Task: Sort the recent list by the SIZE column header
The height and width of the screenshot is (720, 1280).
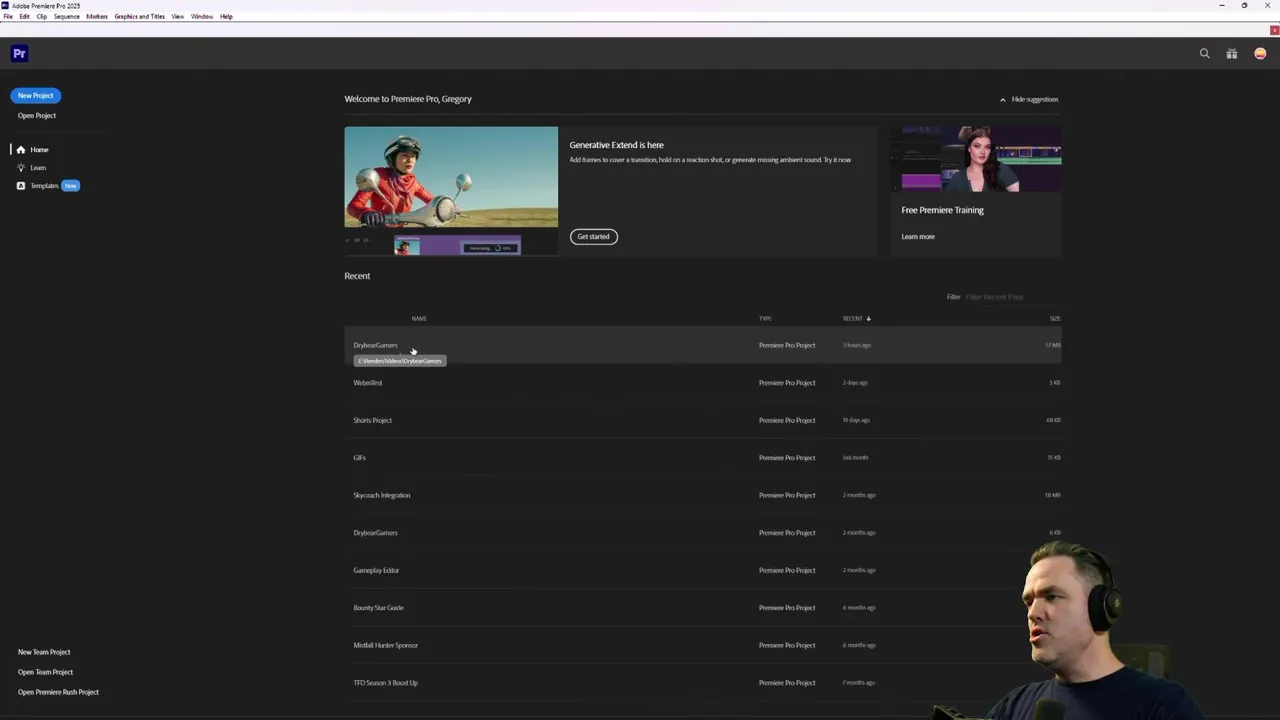Action: [x=1055, y=319]
